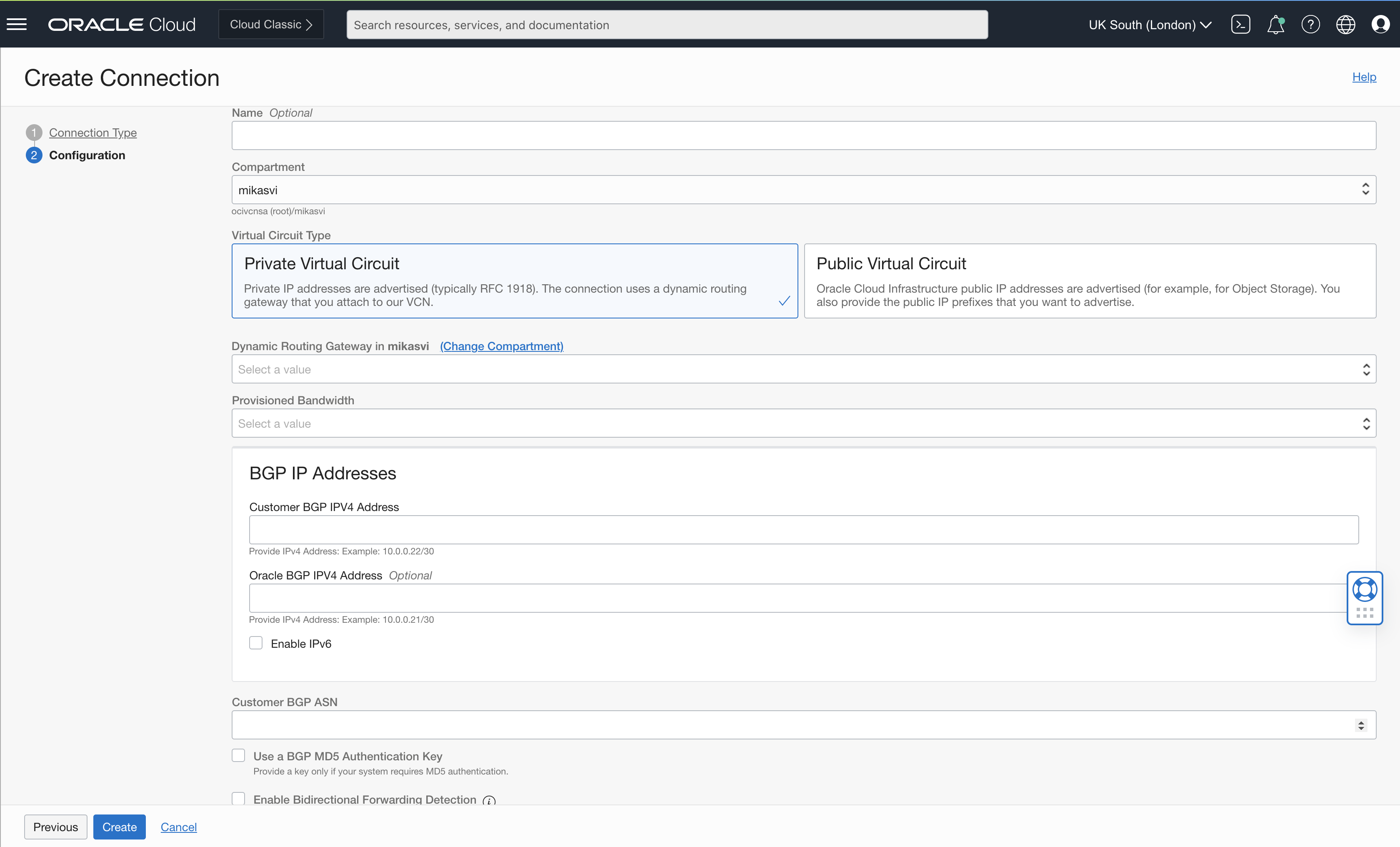Click the Oracle Cloud logo
This screenshot has width=1400, height=847.
122,24
